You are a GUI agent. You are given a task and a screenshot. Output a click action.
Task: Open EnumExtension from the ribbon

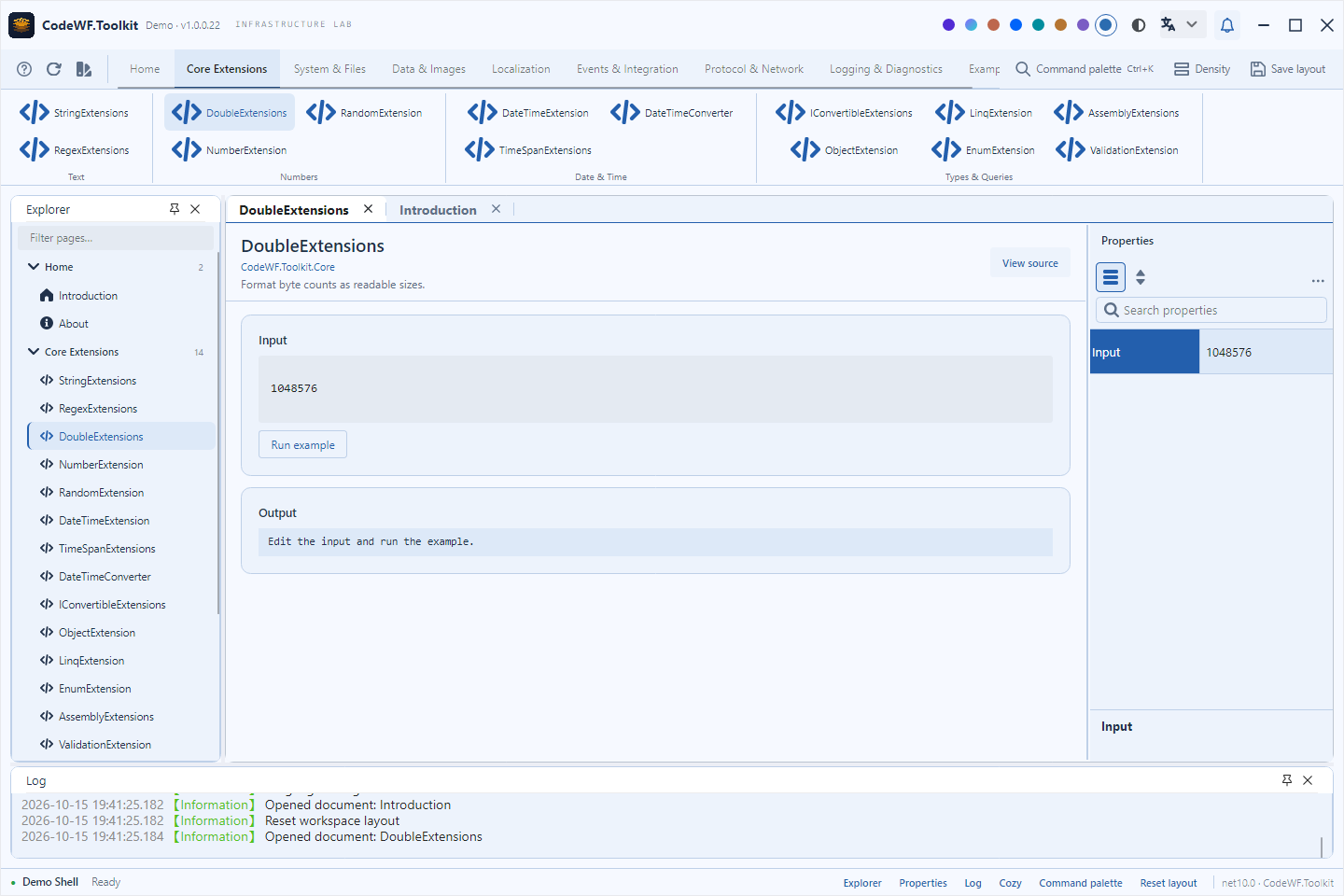click(984, 150)
